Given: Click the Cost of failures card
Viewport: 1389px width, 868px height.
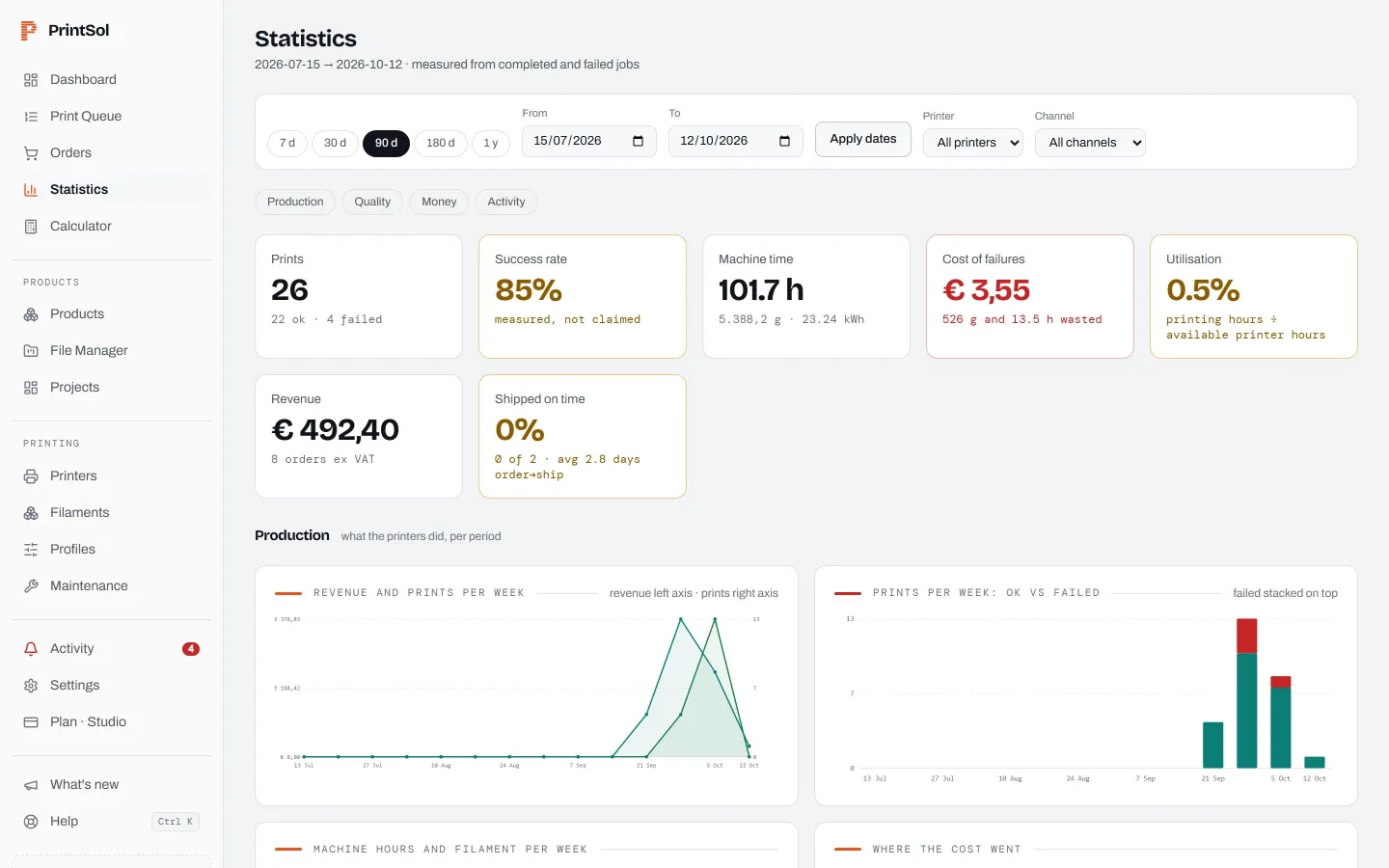Looking at the screenshot, I should coord(1030,297).
